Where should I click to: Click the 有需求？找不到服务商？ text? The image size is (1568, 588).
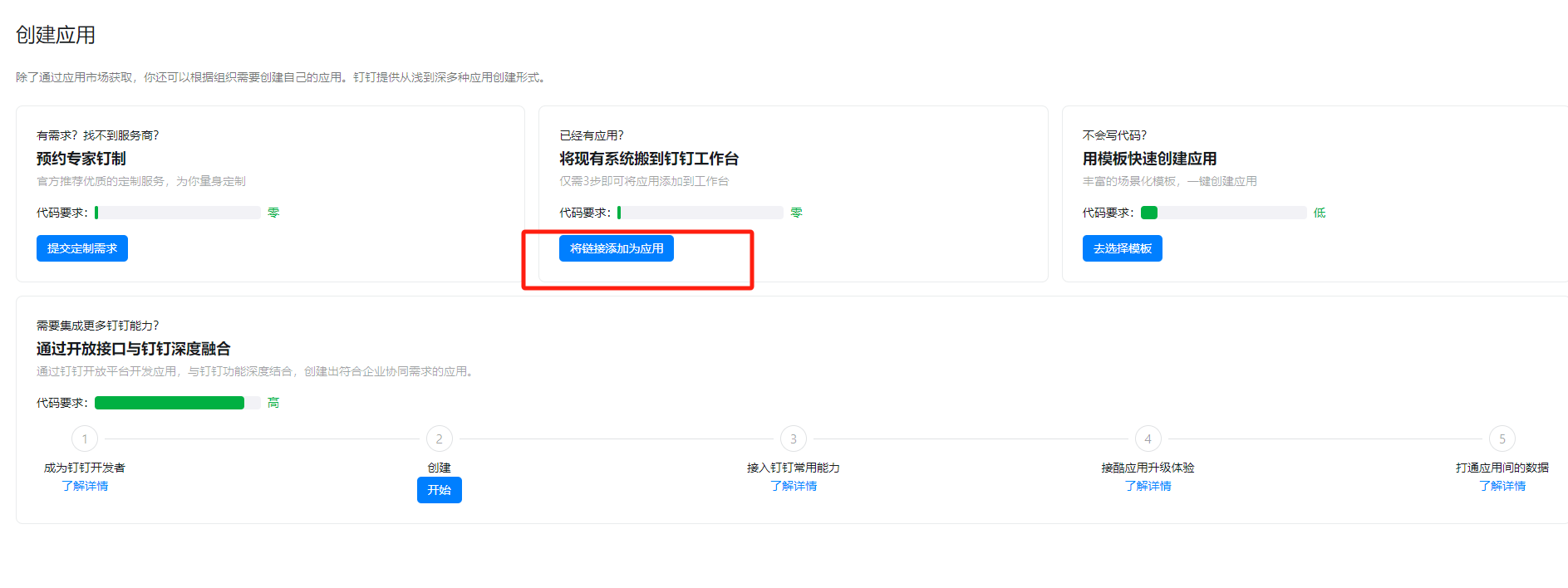pyautogui.click(x=98, y=135)
